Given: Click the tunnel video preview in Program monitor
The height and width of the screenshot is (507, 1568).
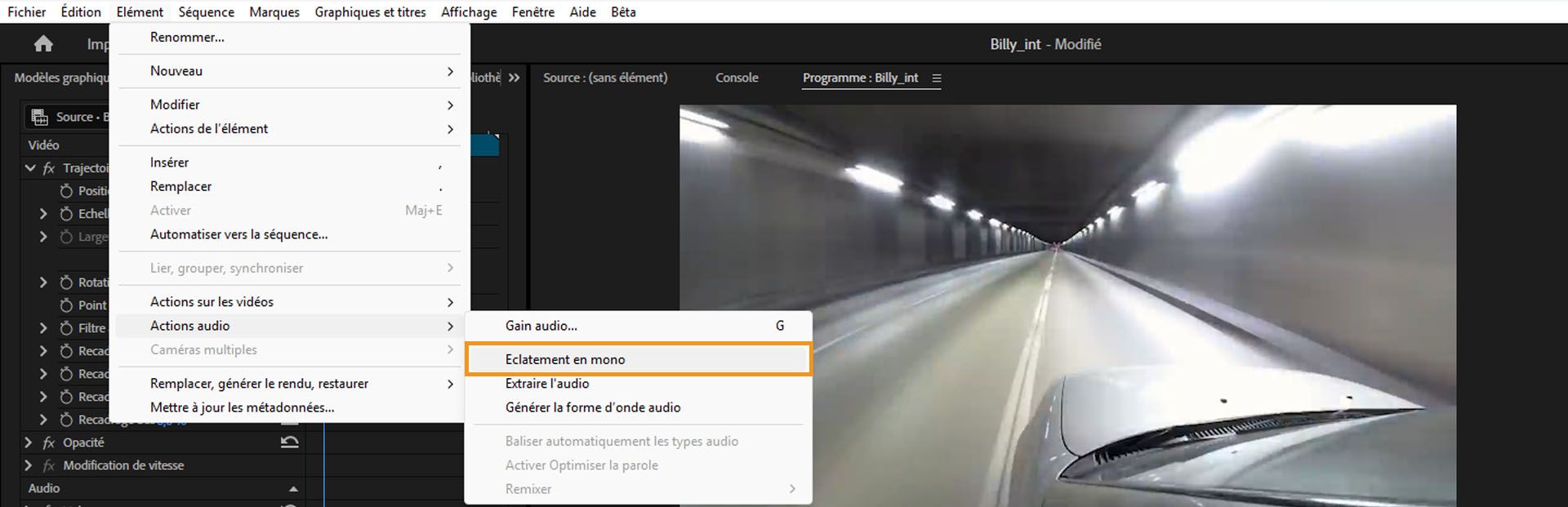Looking at the screenshot, I should [1067, 306].
